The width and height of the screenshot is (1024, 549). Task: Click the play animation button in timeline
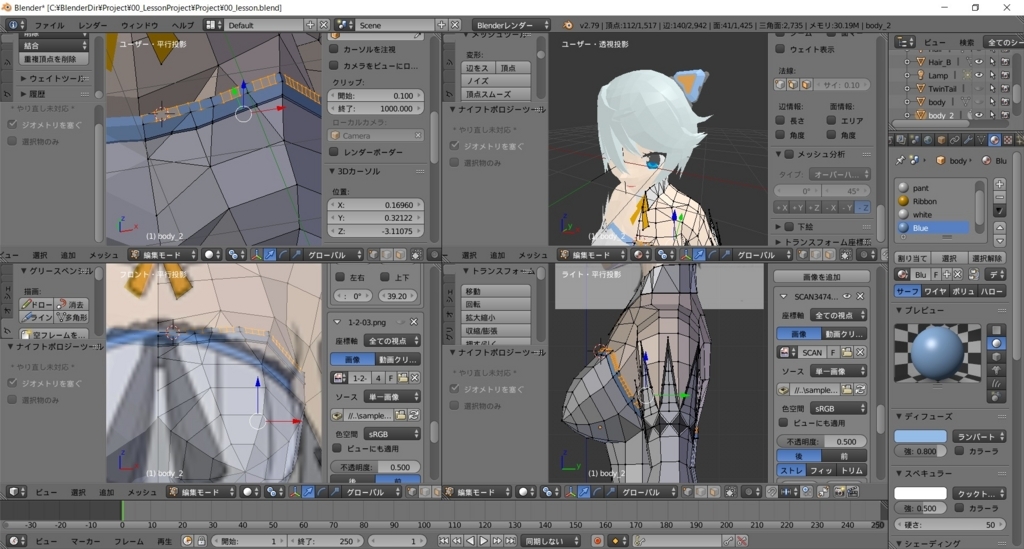tap(484, 541)
